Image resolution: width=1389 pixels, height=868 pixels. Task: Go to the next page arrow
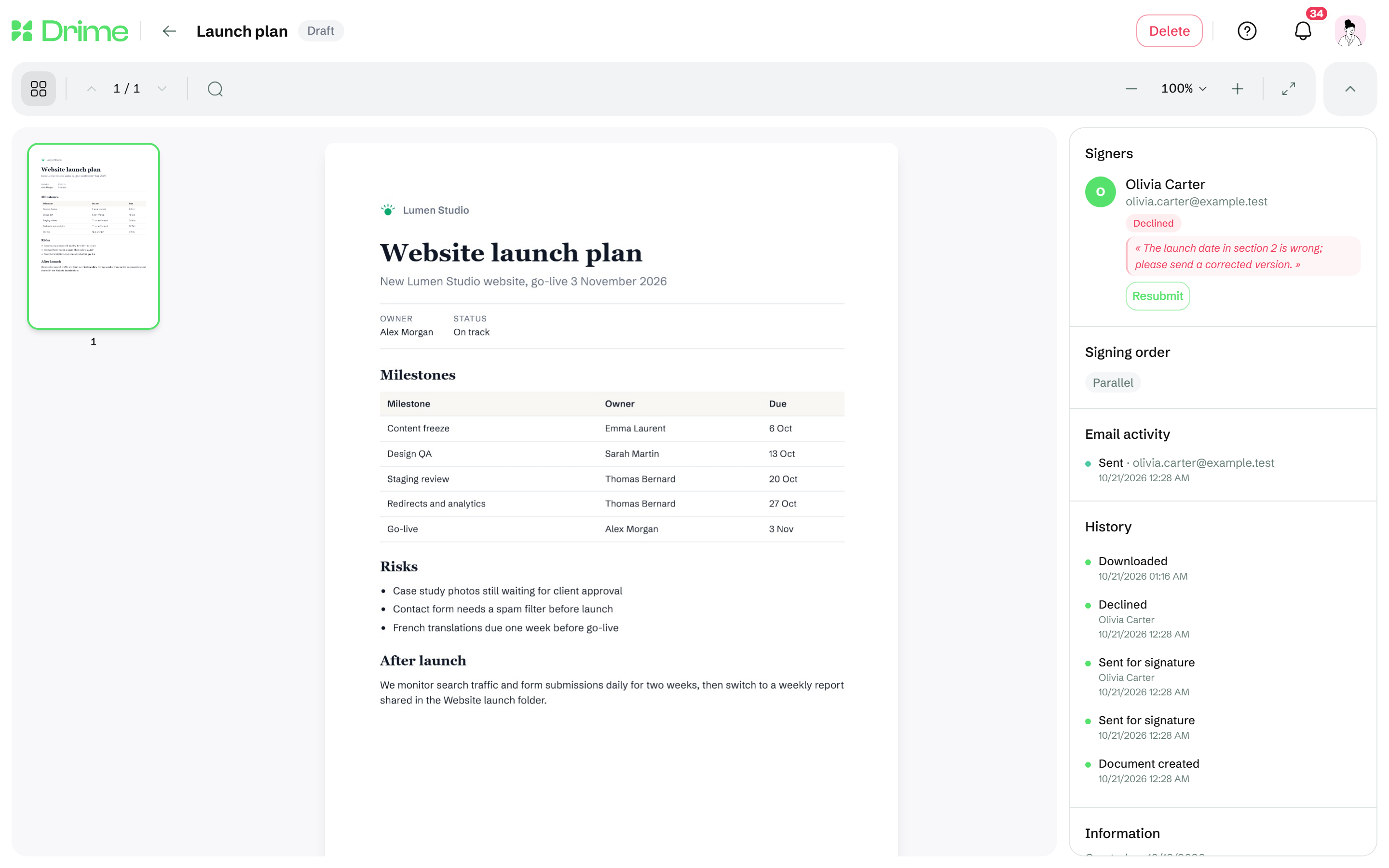pos(162,88)
